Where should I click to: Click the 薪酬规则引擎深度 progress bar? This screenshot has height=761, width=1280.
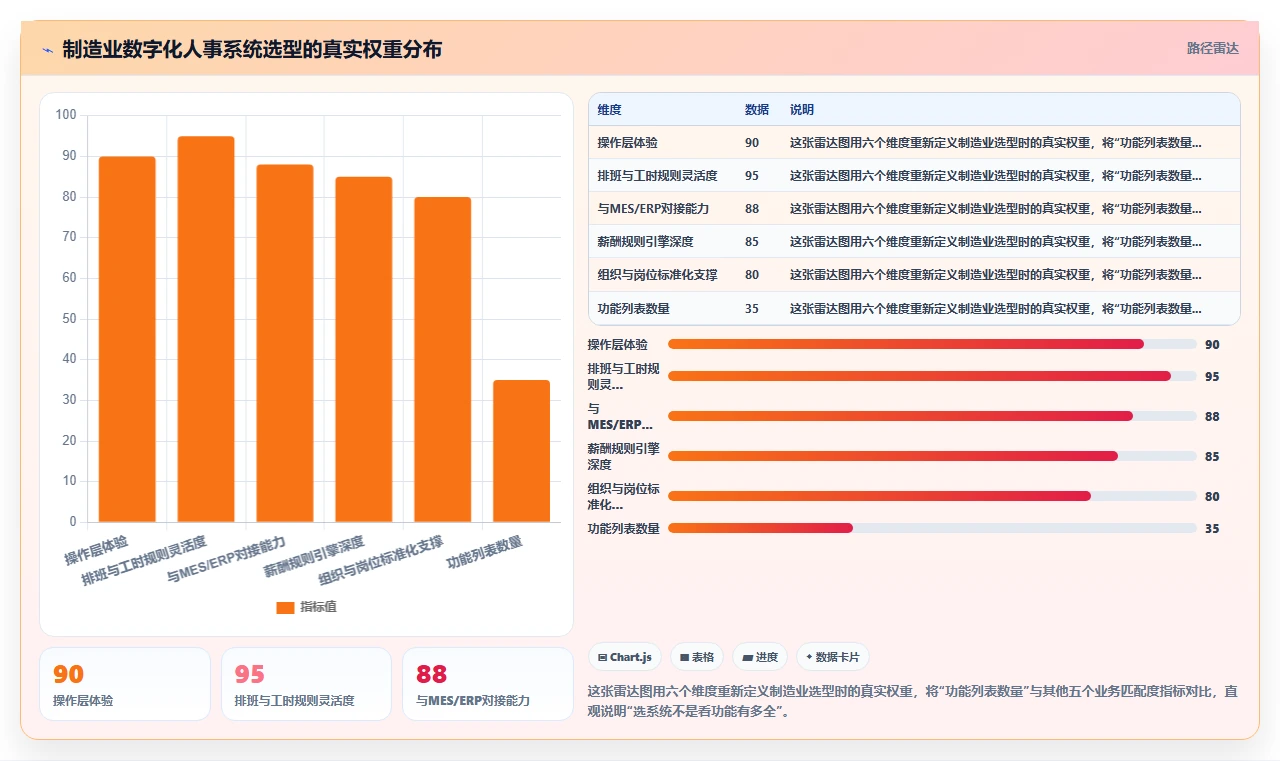[x=932, y=456]
